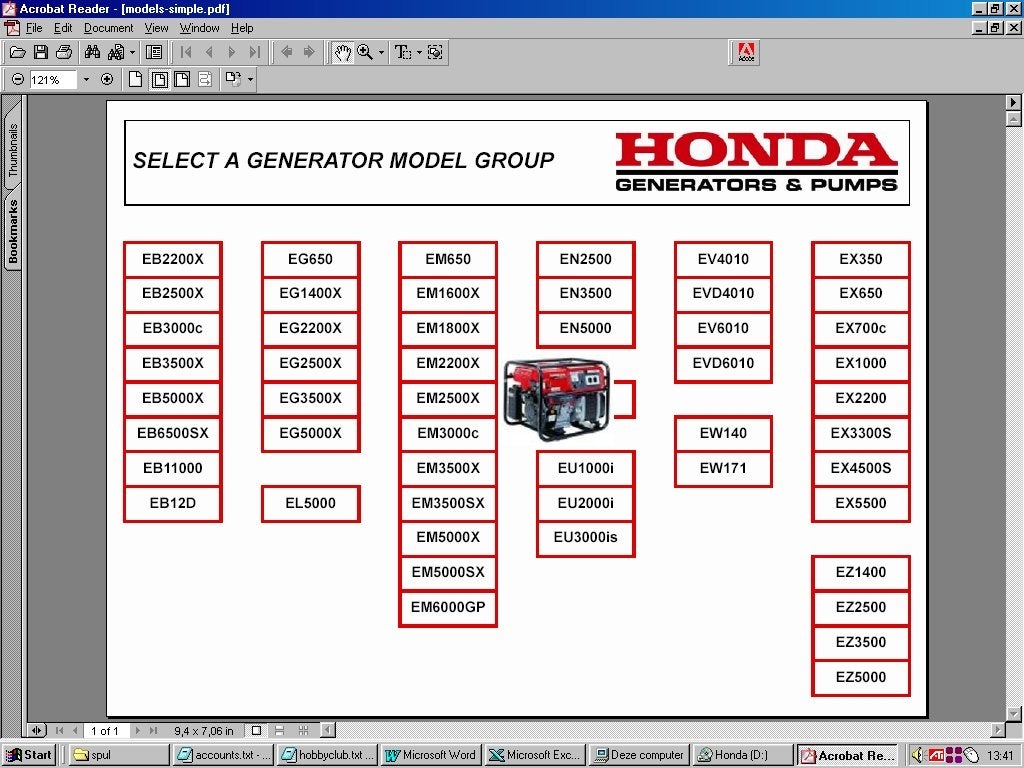Open the Windows Start button
Screen dimensions: 1024x768
(29, 755)
